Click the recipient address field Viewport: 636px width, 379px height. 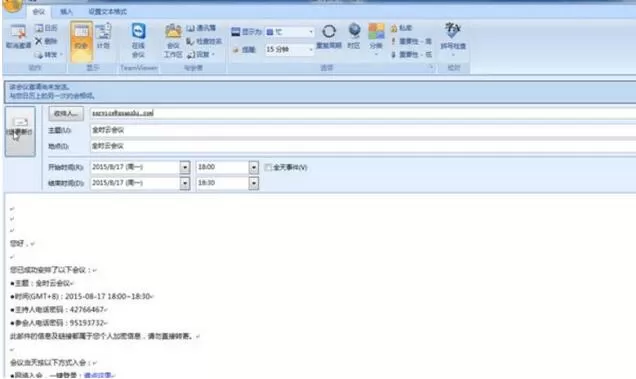click(x=363, y=113)
